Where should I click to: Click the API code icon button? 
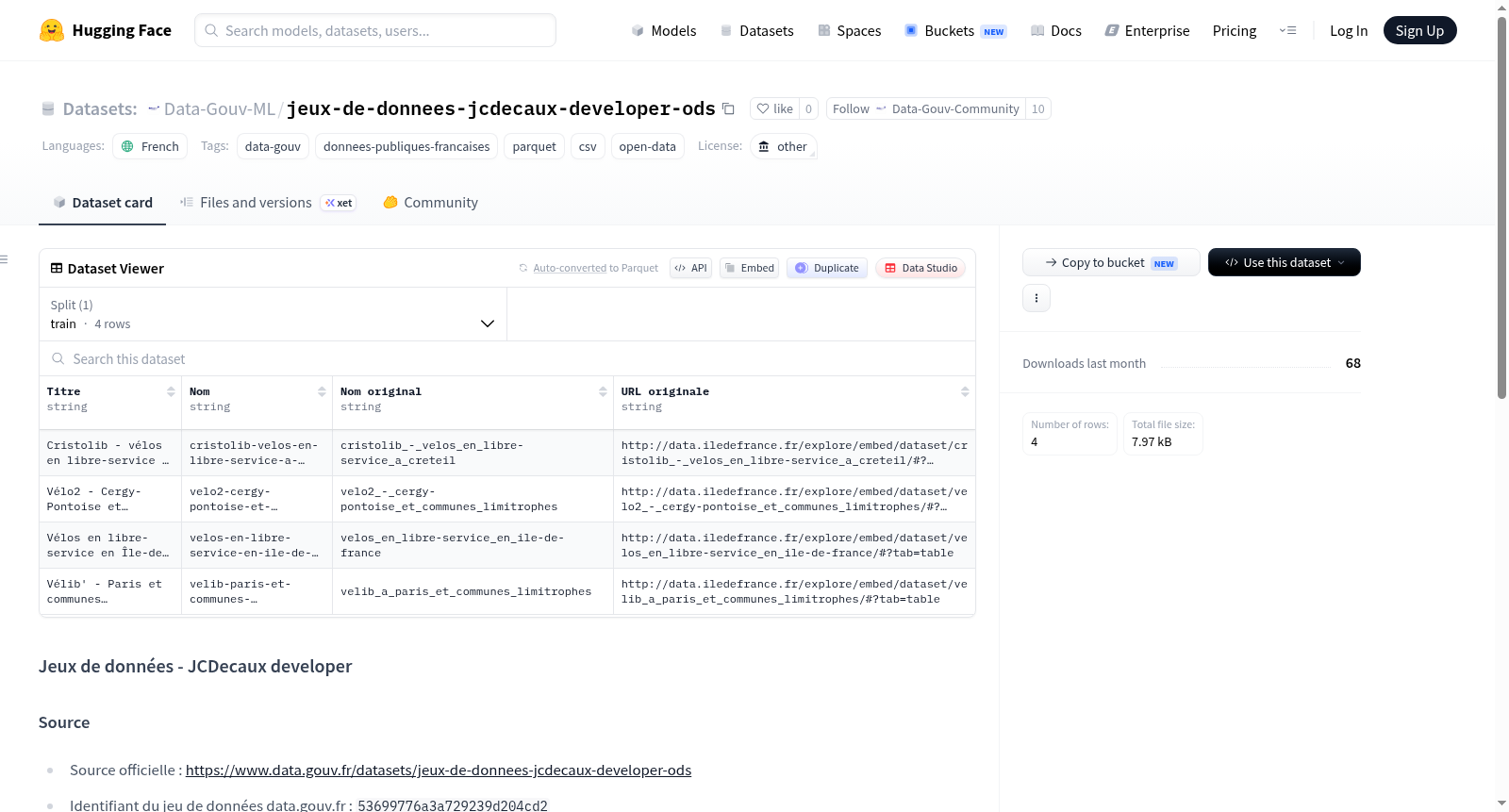[x=690, y=268]
